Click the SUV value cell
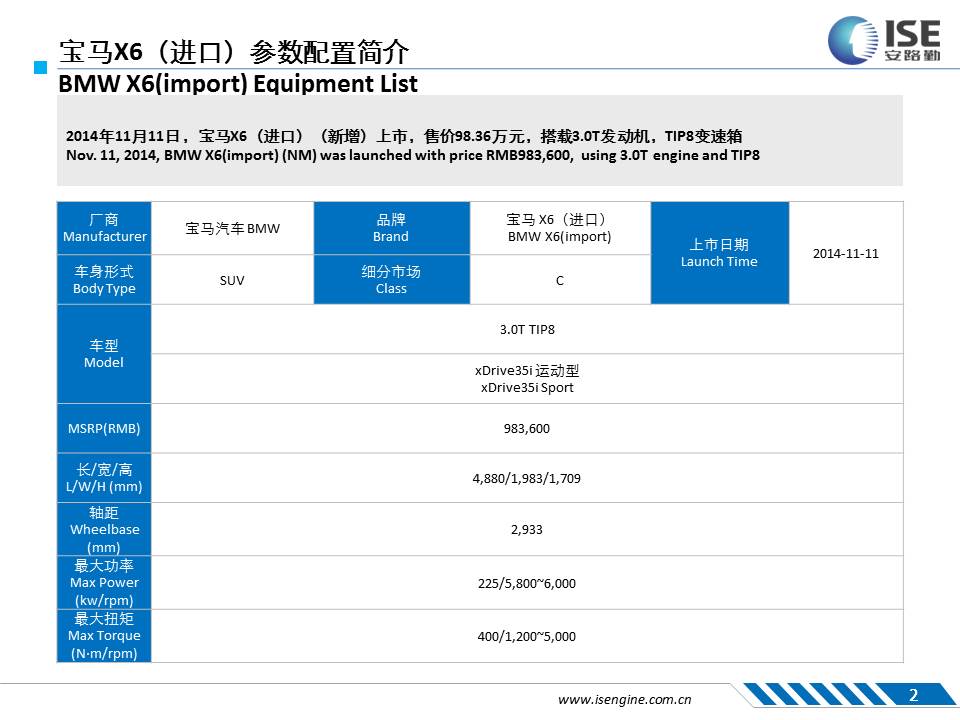 (233, 280)
